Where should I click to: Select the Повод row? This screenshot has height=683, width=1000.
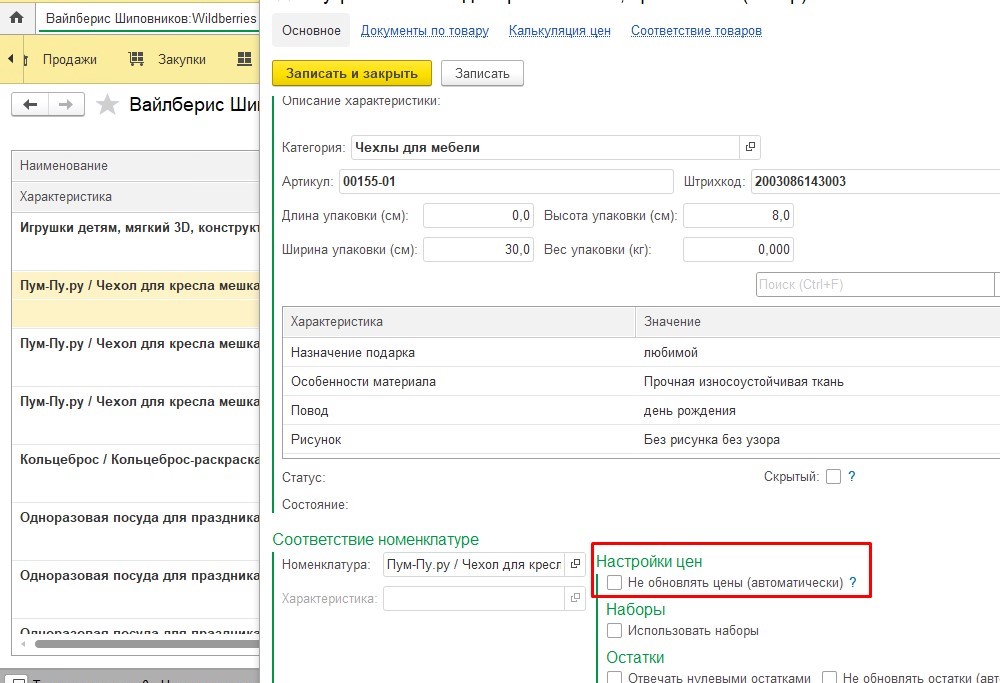pyautogui.click(x=642, y=410)
